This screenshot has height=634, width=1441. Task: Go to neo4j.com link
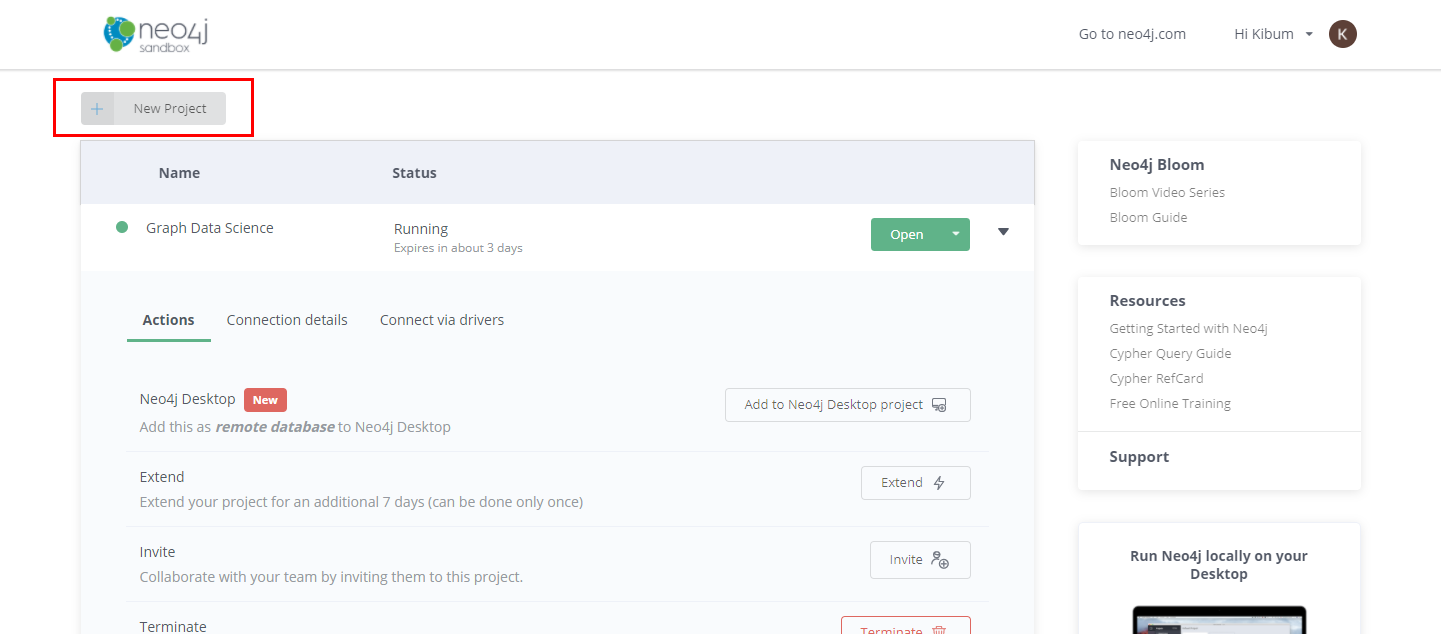[1132, 34]
